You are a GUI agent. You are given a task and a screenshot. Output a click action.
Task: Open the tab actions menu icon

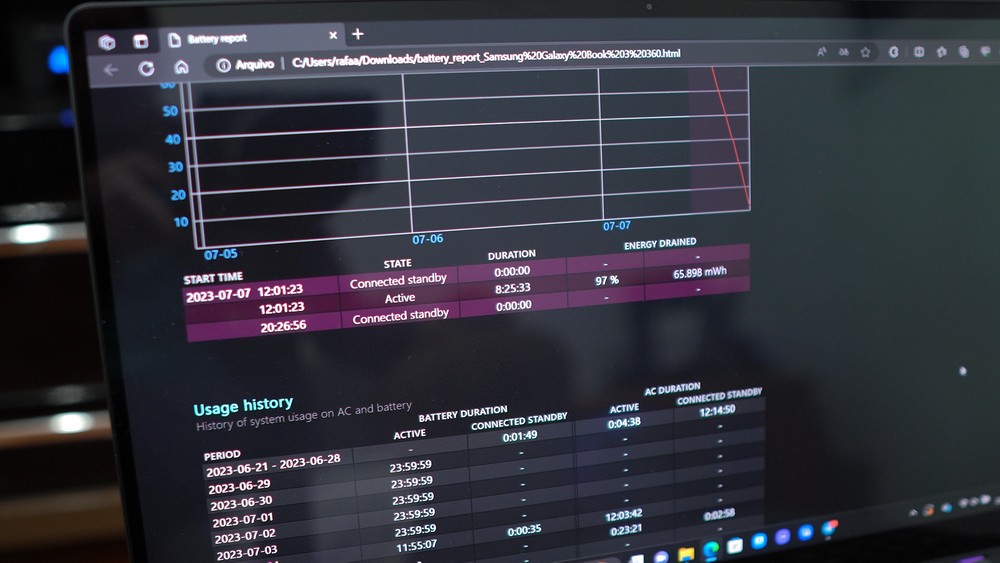[x=140, y=41]
